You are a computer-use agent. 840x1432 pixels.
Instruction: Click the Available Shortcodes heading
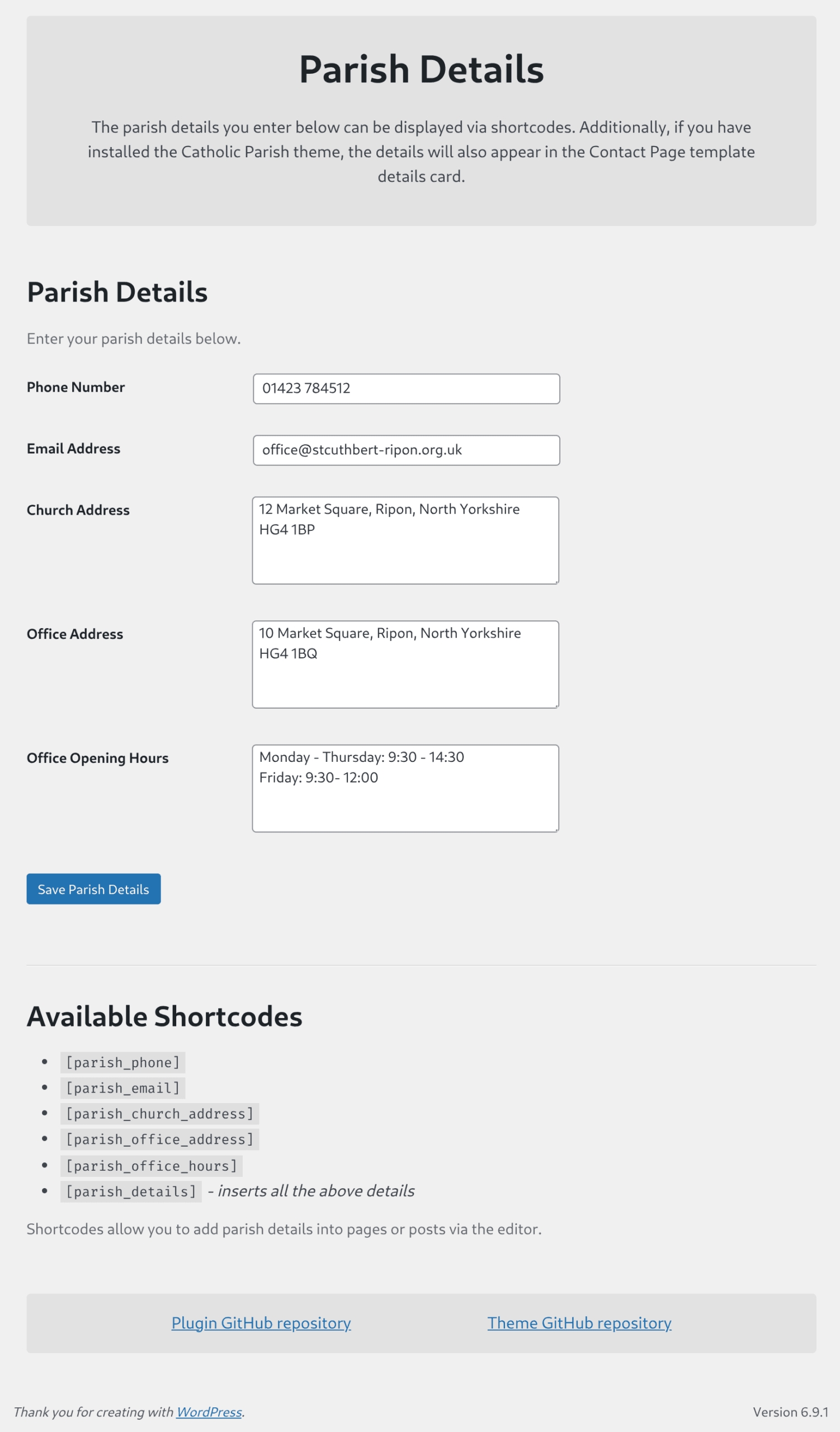point(164,1016)
